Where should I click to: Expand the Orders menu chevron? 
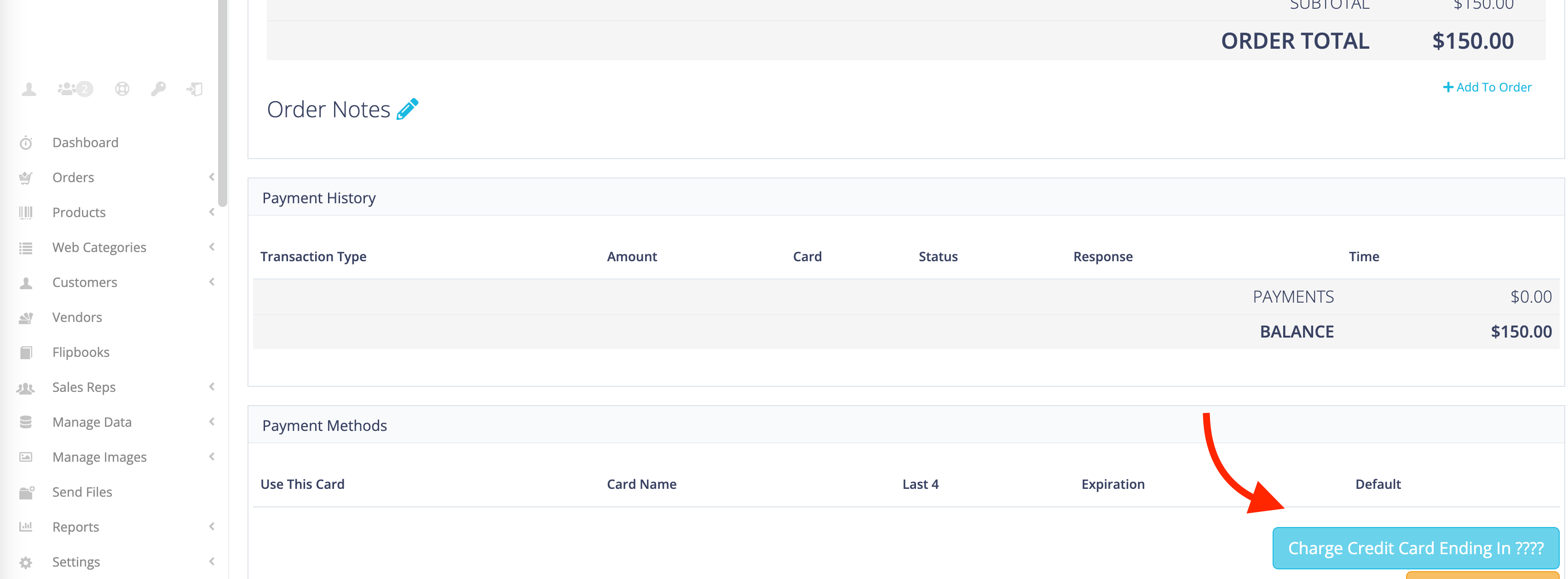212,177
